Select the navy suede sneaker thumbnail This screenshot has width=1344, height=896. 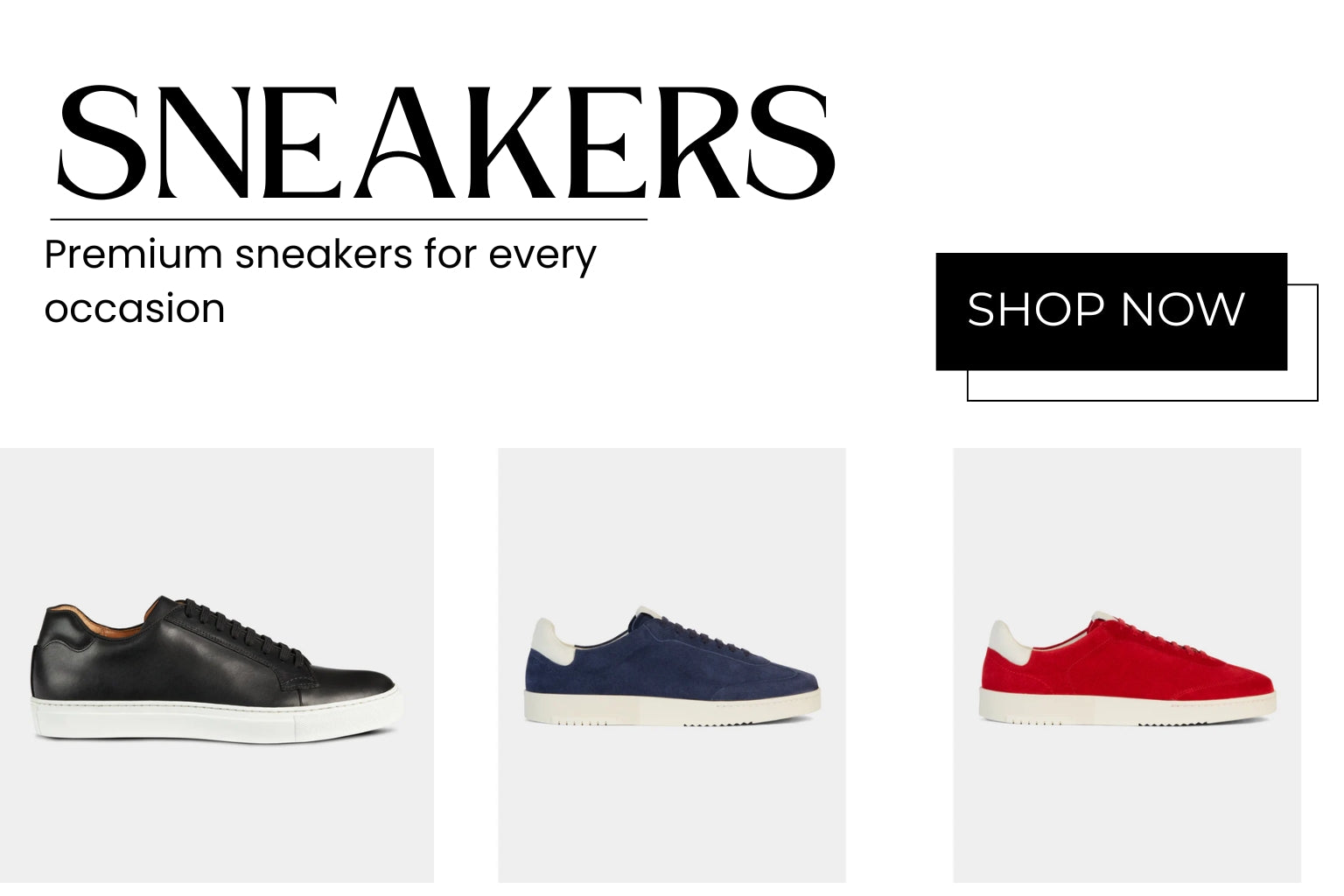pos(672,665)
